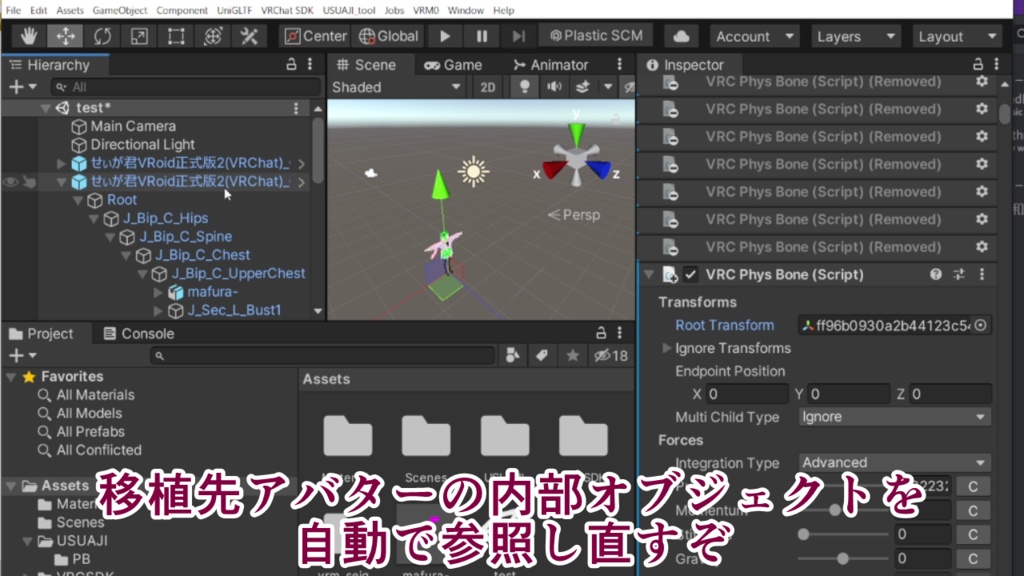The image size is (1024, 576).
Task: Click the scene lighting bulb icon
Action: pos(524,87)
